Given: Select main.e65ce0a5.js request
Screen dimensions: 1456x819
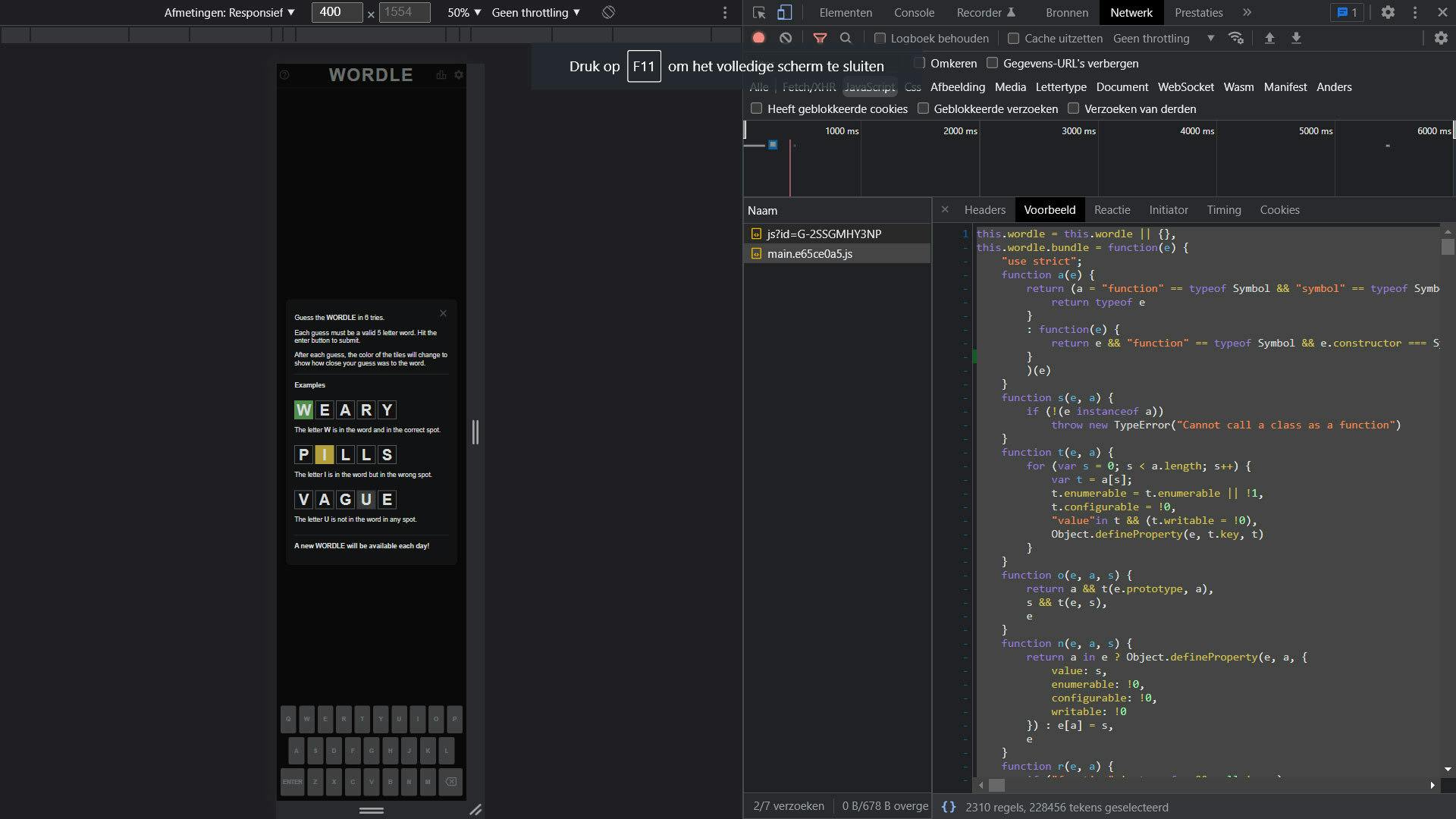Looking at the screenshot, I should [809, 254].
